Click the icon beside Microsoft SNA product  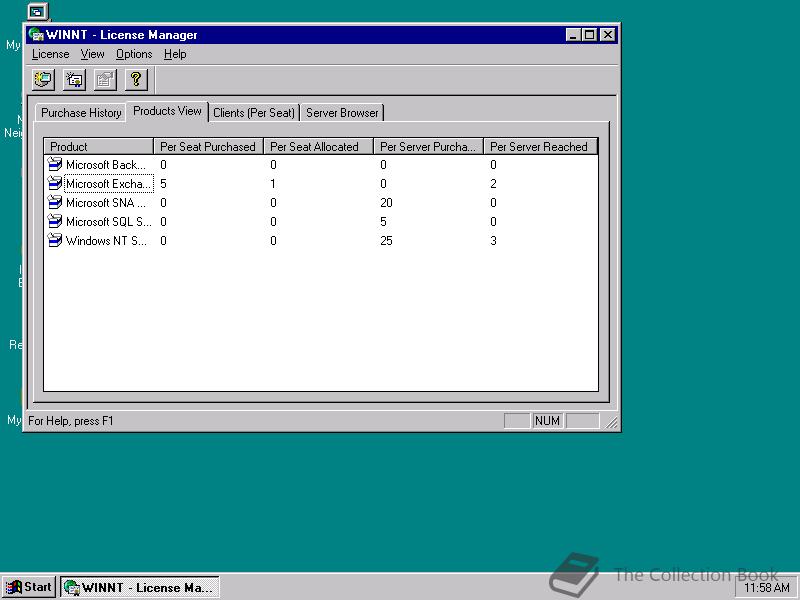click(55, 203)
